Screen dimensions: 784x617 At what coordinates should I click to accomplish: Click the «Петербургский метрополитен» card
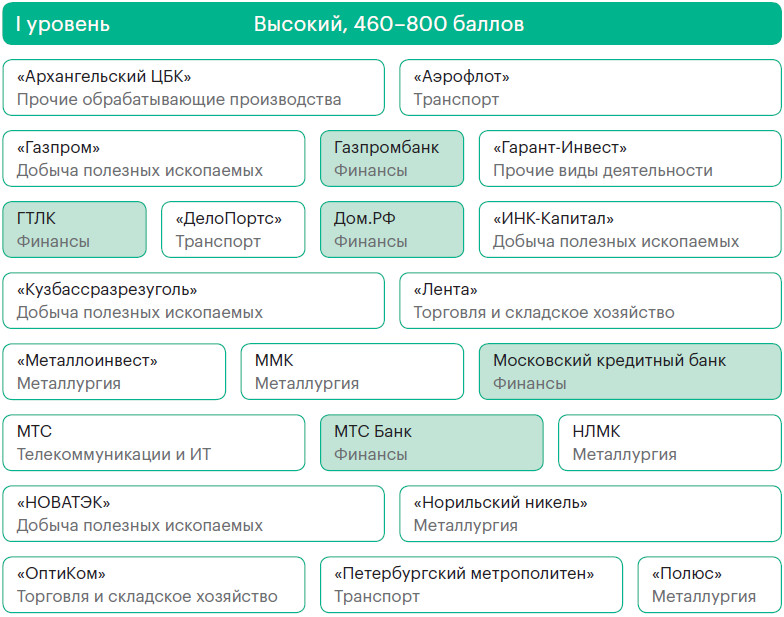coord(472,585)
